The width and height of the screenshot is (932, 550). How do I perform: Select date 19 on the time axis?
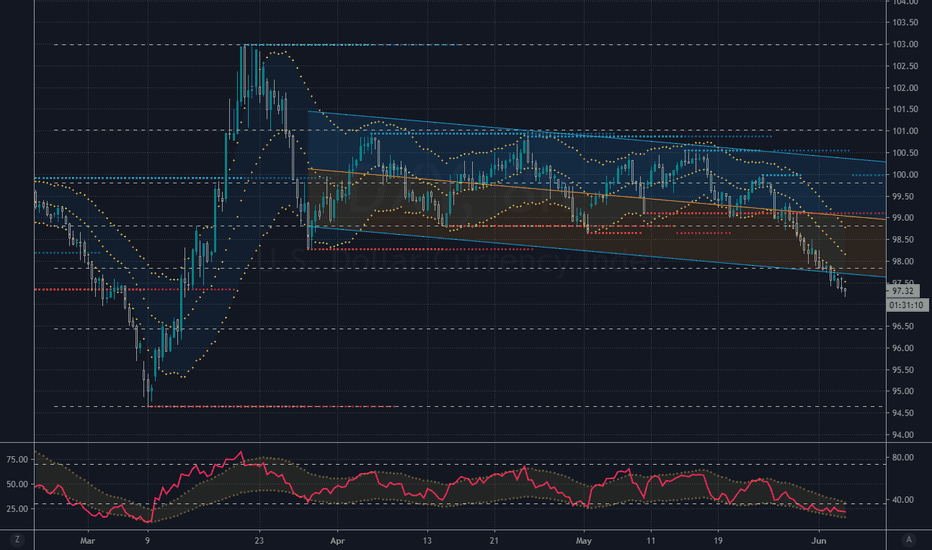click(x=718, y=541)
